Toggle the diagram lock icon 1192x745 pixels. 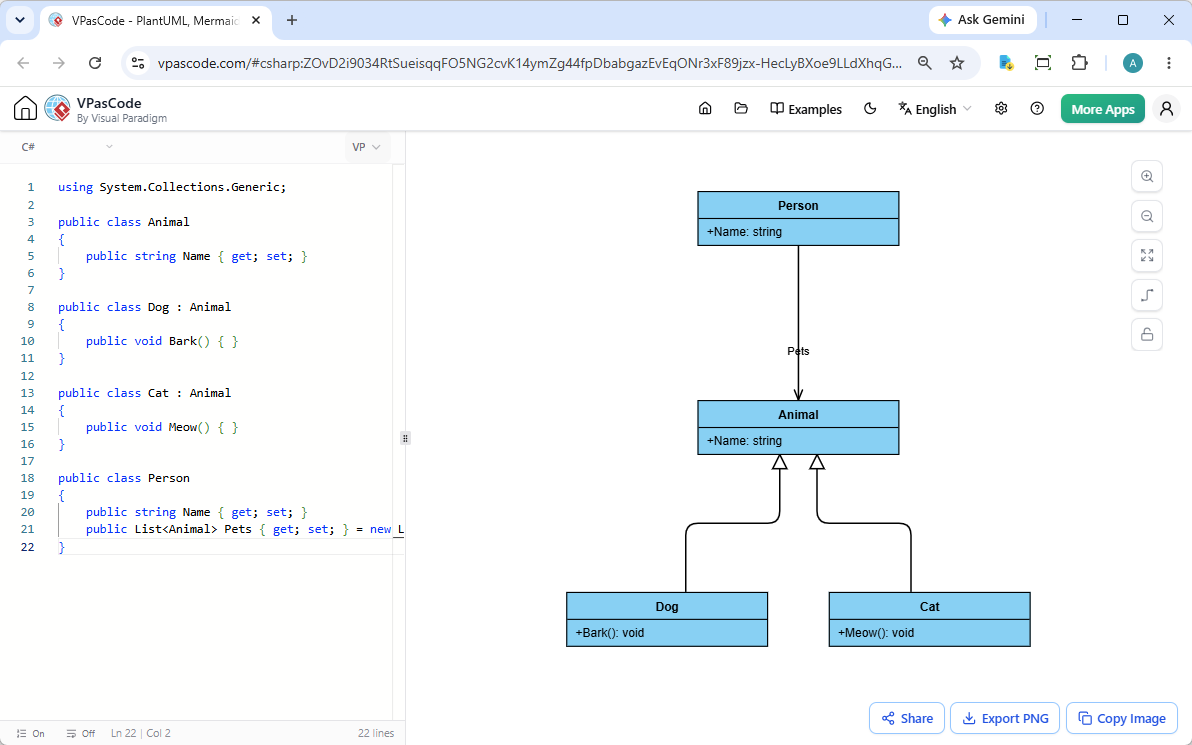(1147, 334)
